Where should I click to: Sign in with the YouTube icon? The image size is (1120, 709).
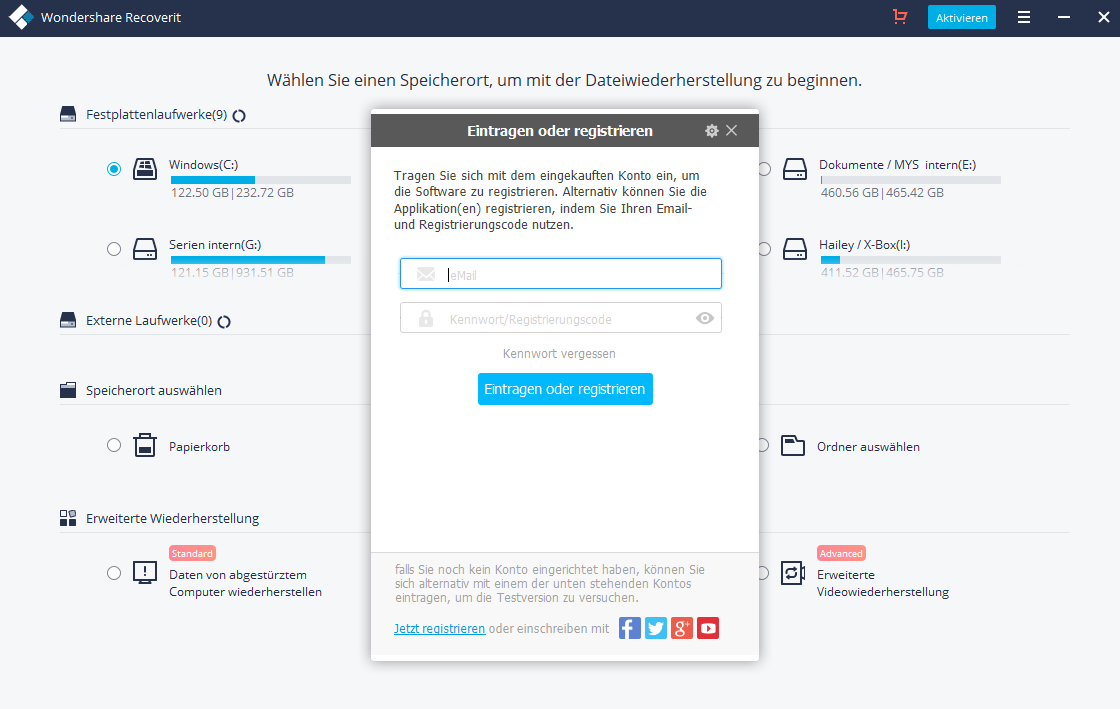(708, 628)
